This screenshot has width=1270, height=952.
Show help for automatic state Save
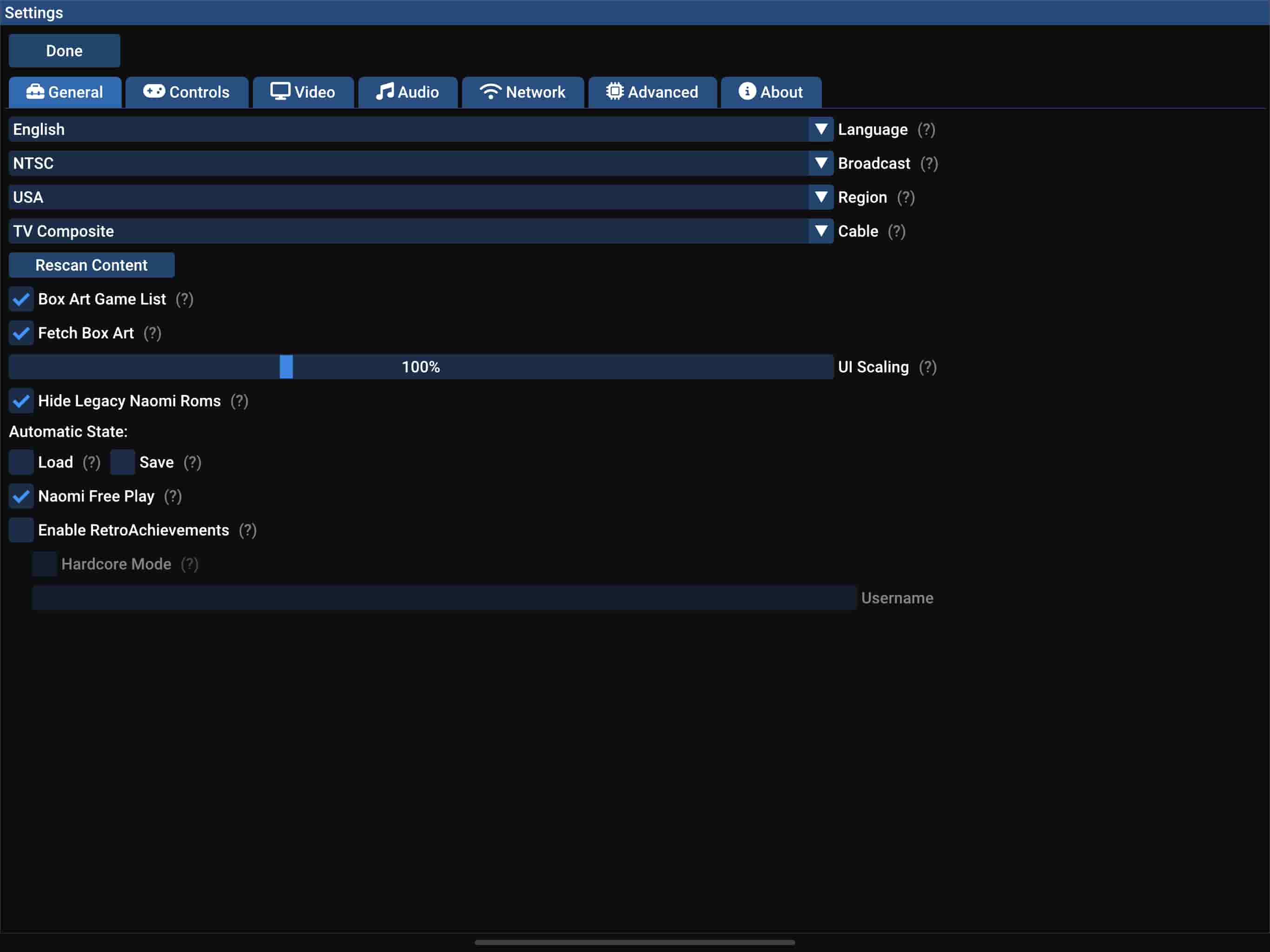click(192, 462)
